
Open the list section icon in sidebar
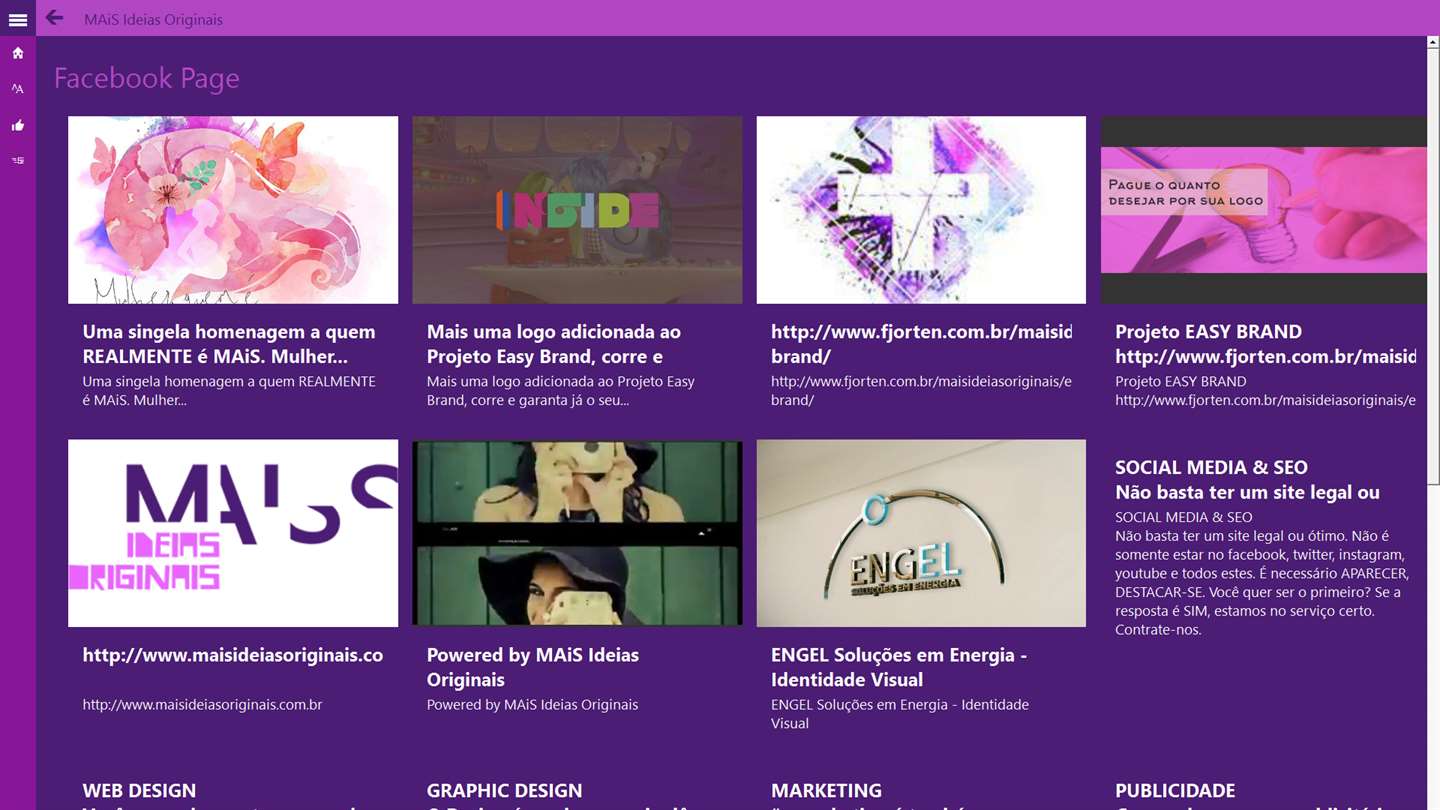point(18,160)
